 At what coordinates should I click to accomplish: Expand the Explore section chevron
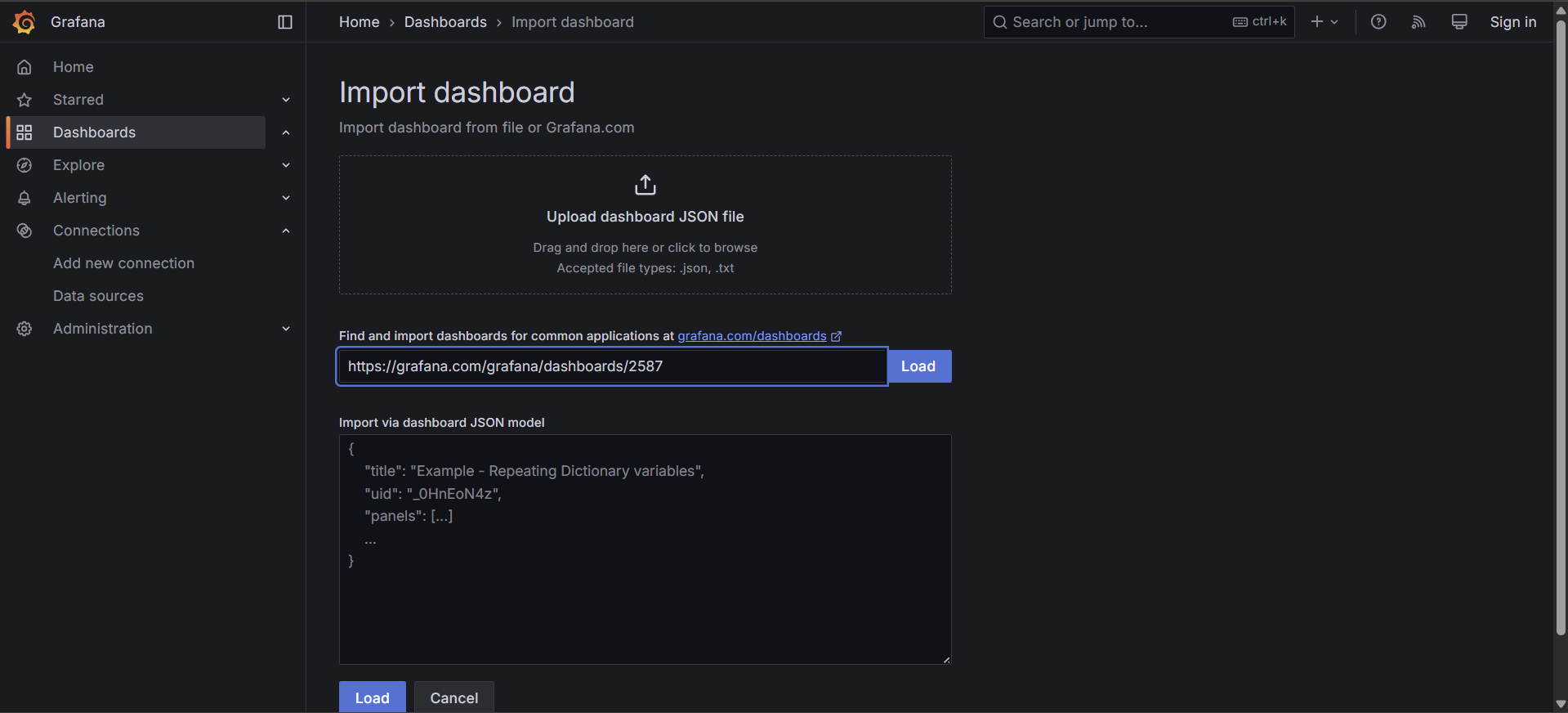click(286, 165)
